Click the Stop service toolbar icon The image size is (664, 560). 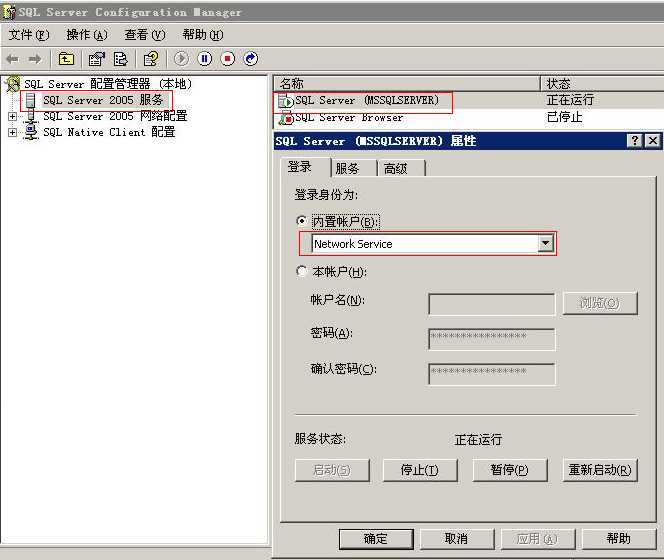227,58
